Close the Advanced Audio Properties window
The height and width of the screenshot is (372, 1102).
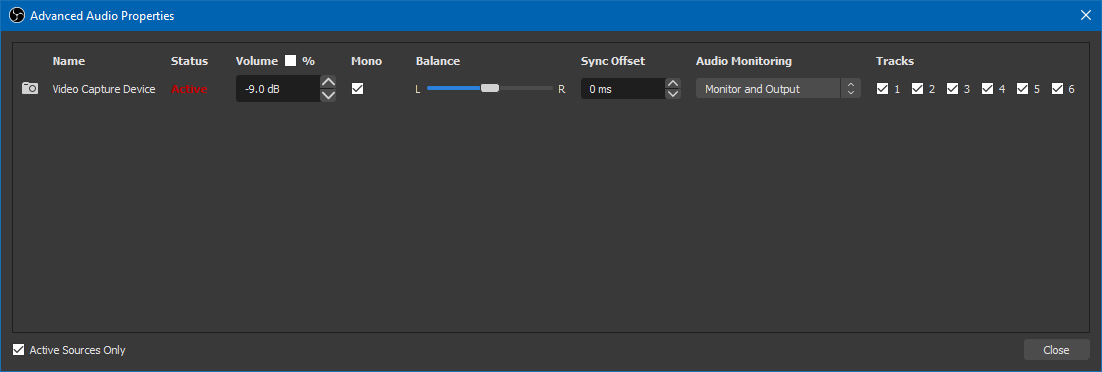pos(1086,15)
